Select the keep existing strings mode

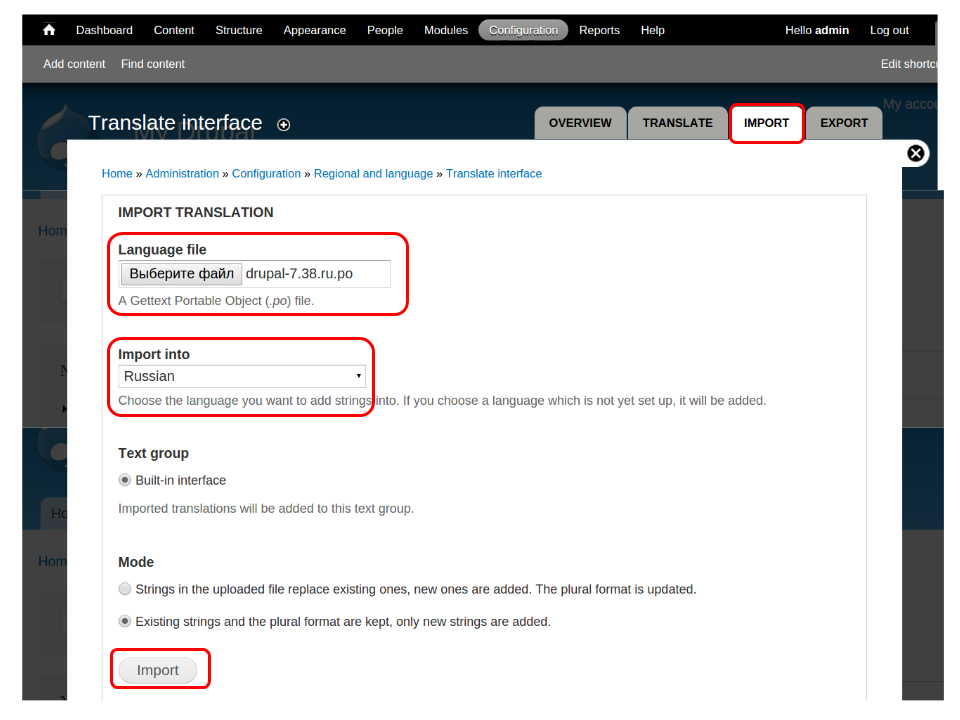coord(125,621)
